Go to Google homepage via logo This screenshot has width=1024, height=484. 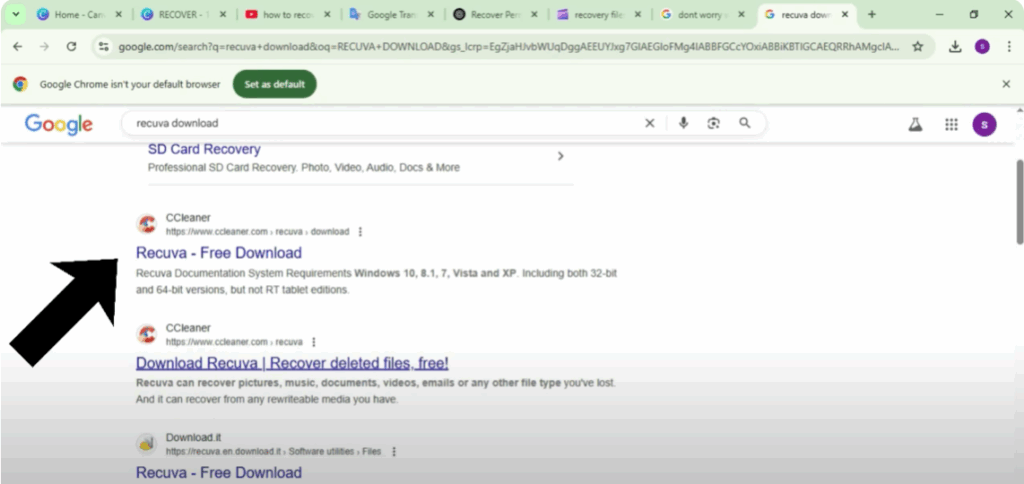pos(59,124)
